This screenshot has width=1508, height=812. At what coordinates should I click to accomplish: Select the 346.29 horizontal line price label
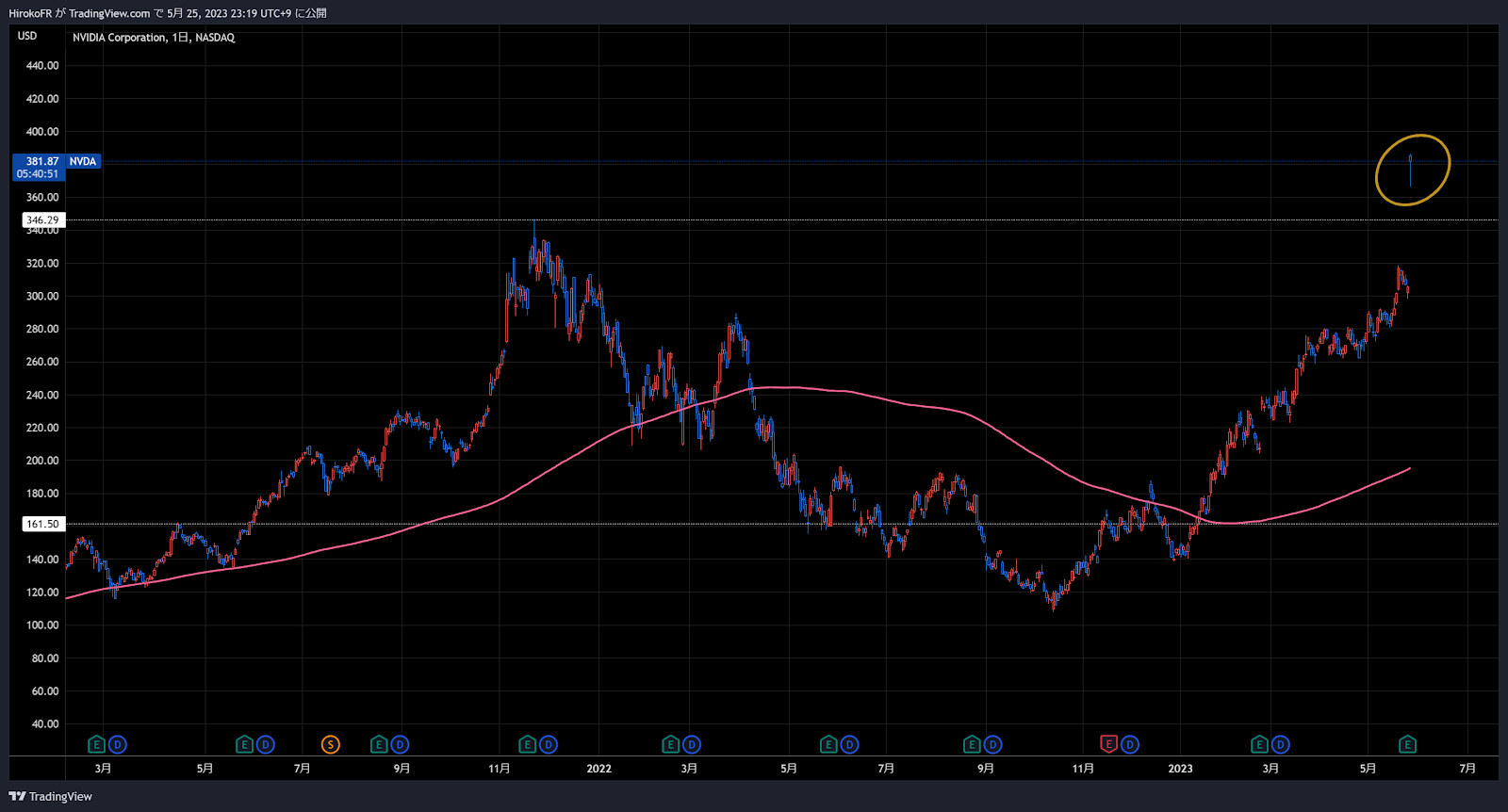pyautogui.click(x=42, y=219)
